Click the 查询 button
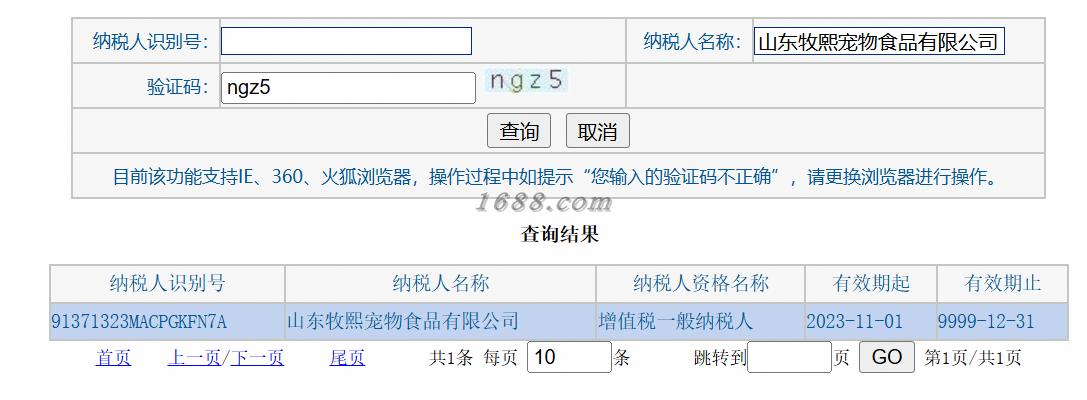This screenshot has width=1087, height=400. (x=519, y=130)
